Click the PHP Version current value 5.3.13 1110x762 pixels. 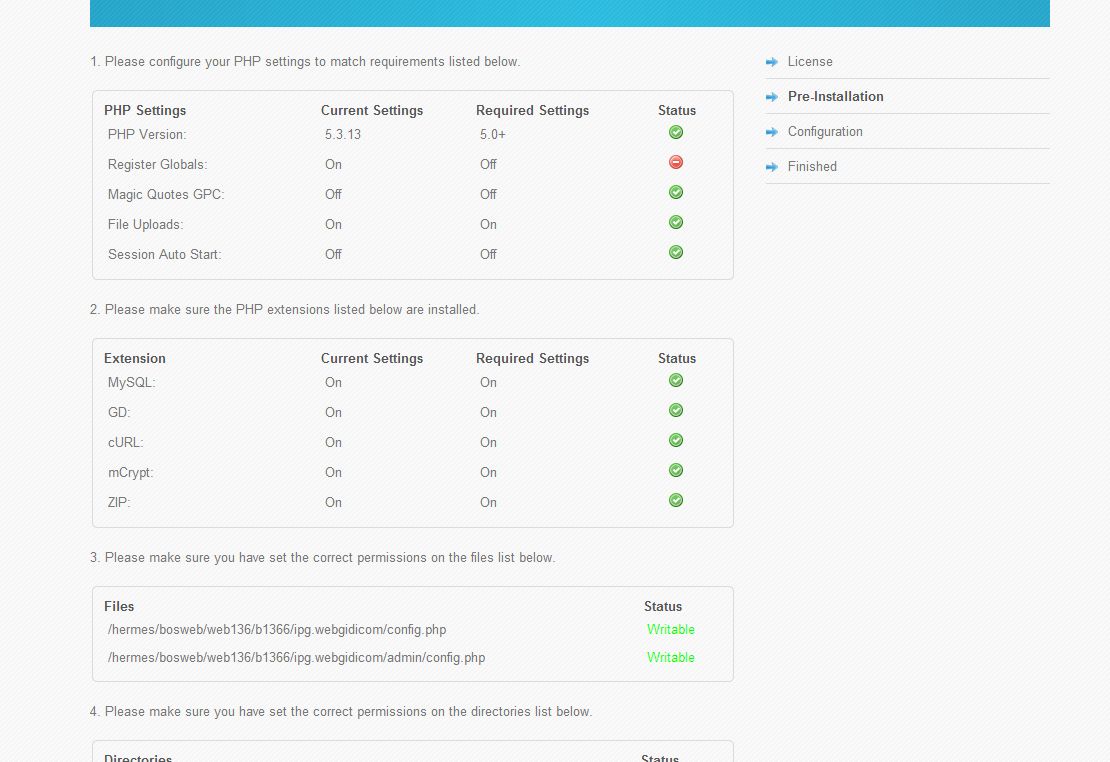pyautogui.click(x=343, y=135)
